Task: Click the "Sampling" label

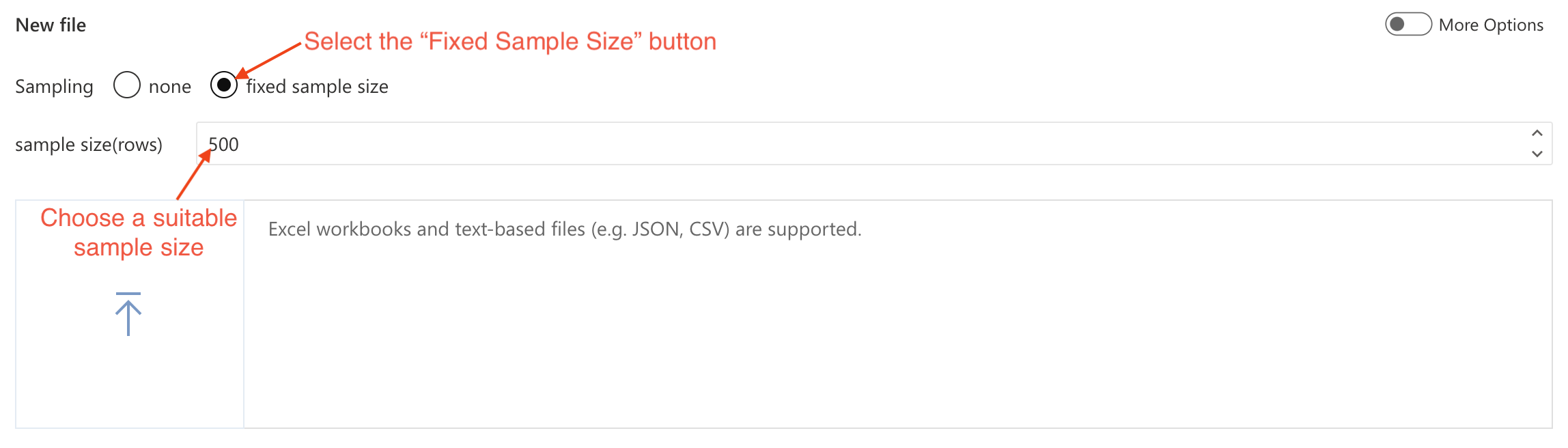Action: 54,87
